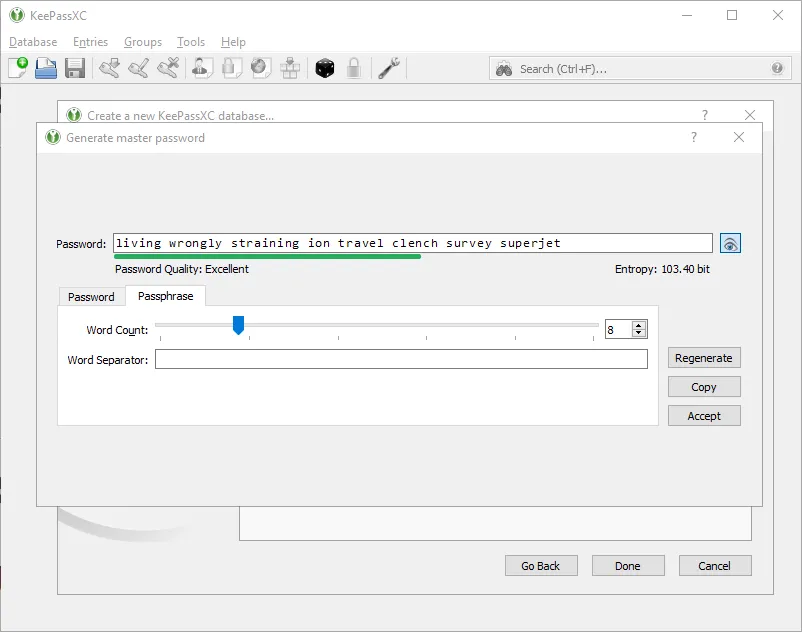Click the Entropy: 103.40 bit text
Screen dimensions: 802x632
[x=662, y=269]
